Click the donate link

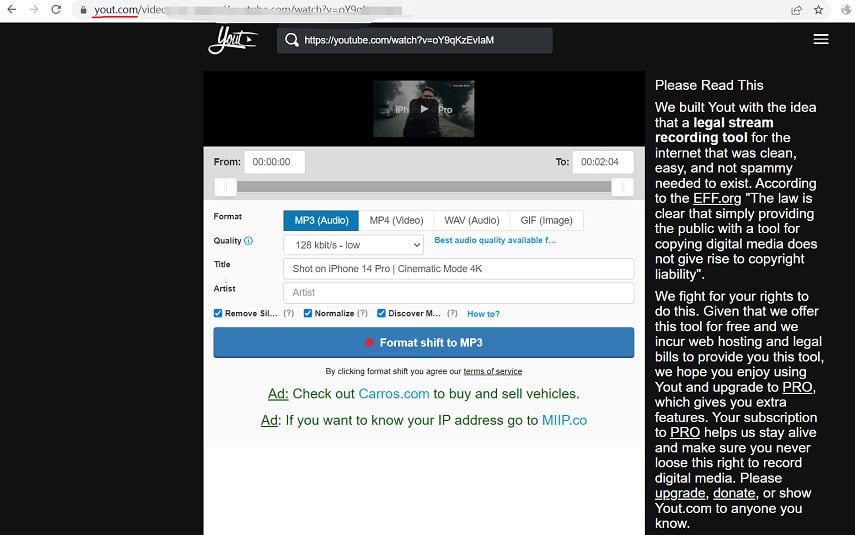click(734, 493)
